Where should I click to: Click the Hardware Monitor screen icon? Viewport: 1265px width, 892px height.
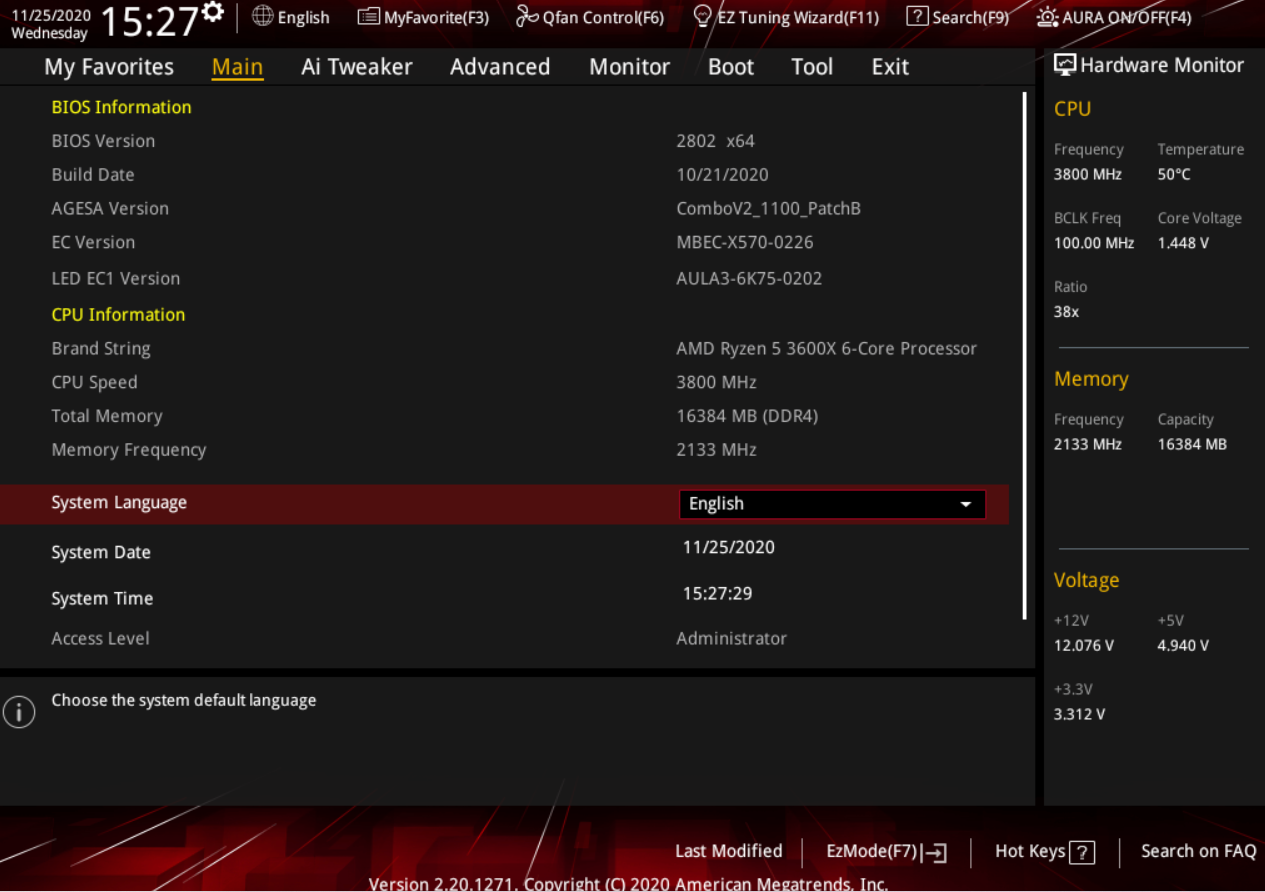click(x=1065, y=65)
